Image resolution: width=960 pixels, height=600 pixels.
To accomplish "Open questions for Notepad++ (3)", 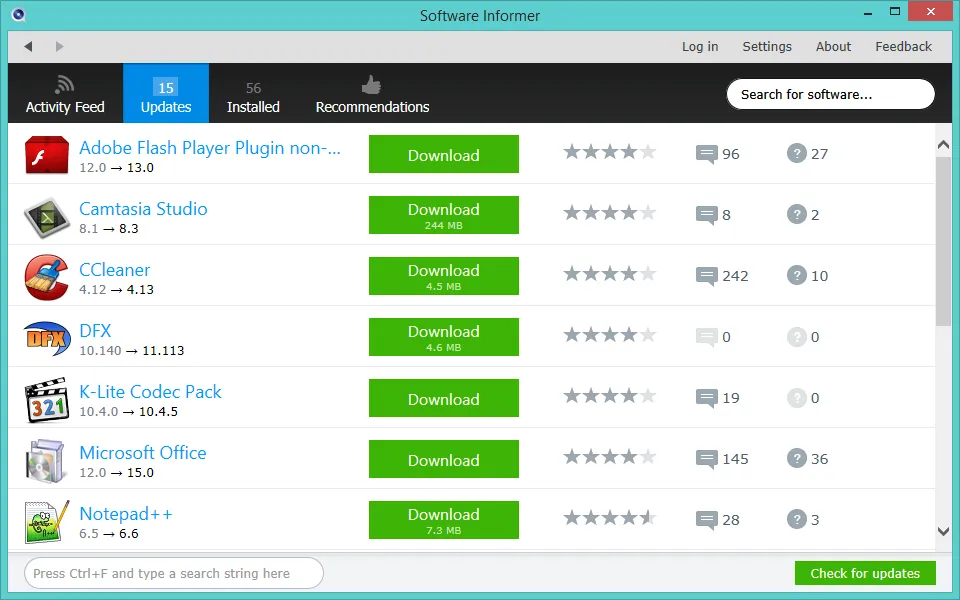I will [x=803, y=520].
